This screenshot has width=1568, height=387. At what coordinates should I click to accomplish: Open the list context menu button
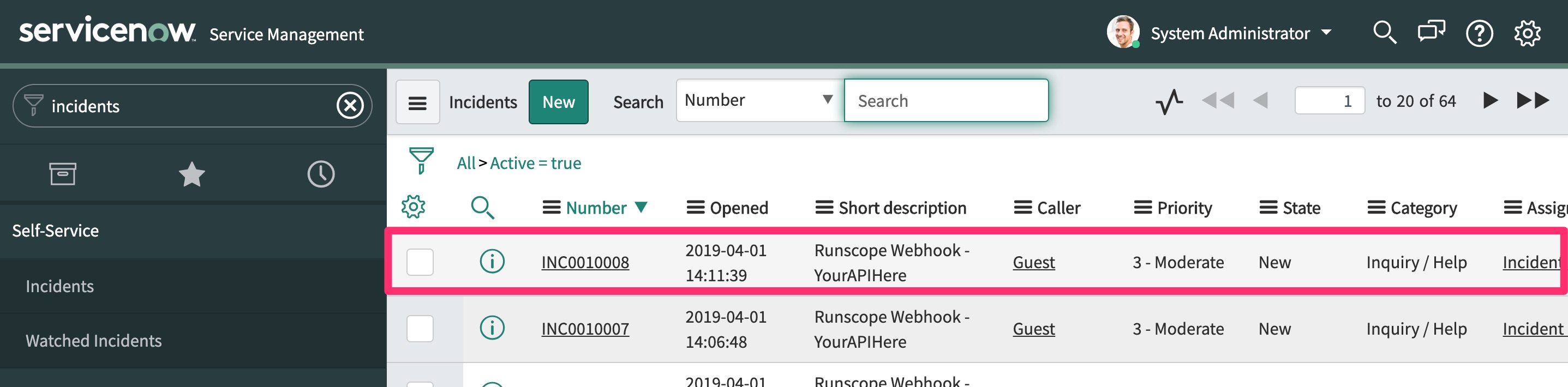pos(417,102)
